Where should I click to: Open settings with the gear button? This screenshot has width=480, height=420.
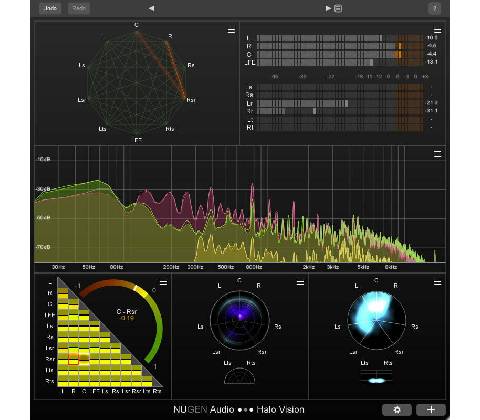[397, 409]
